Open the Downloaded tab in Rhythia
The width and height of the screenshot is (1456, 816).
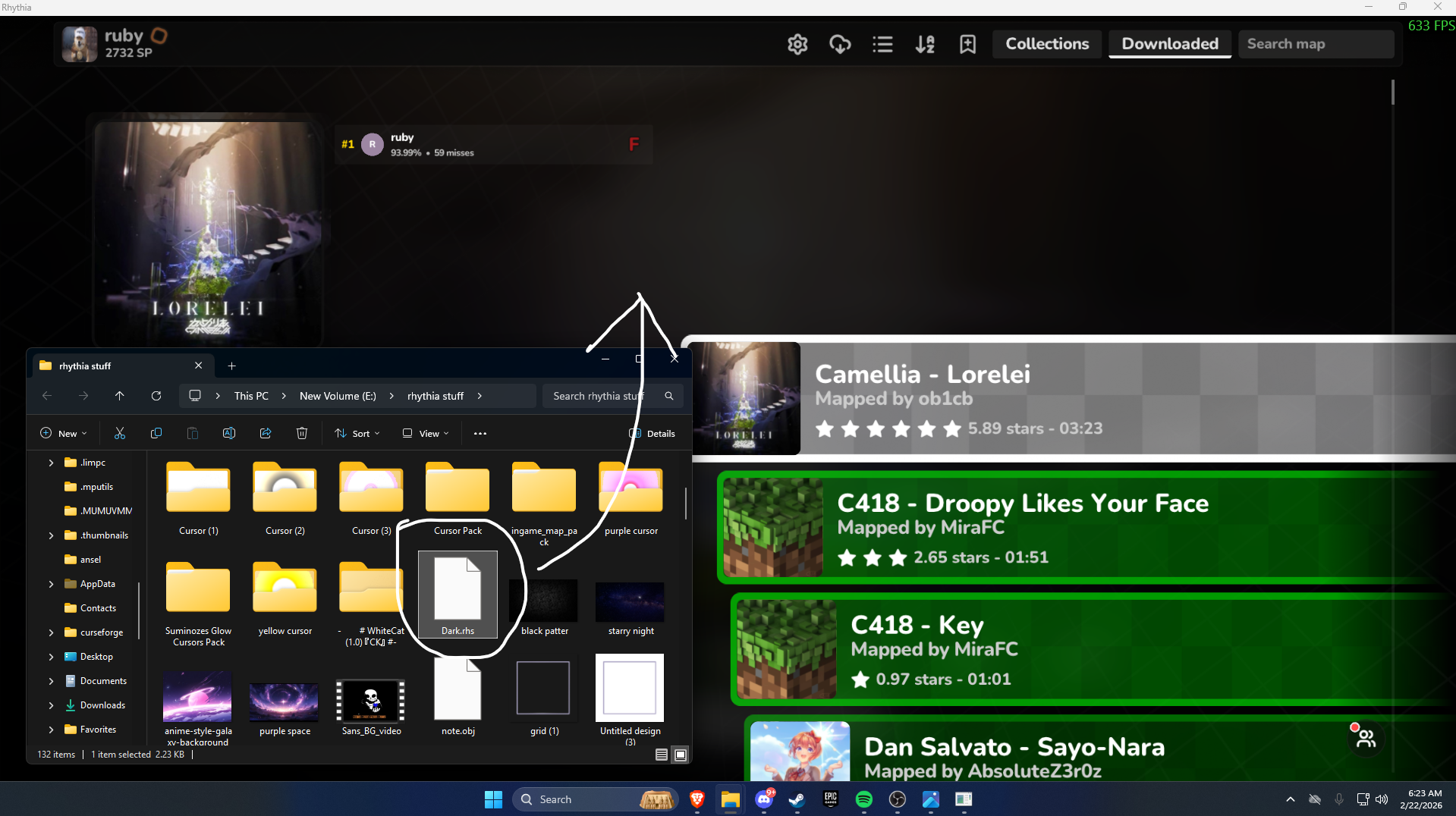point(1170,44)
